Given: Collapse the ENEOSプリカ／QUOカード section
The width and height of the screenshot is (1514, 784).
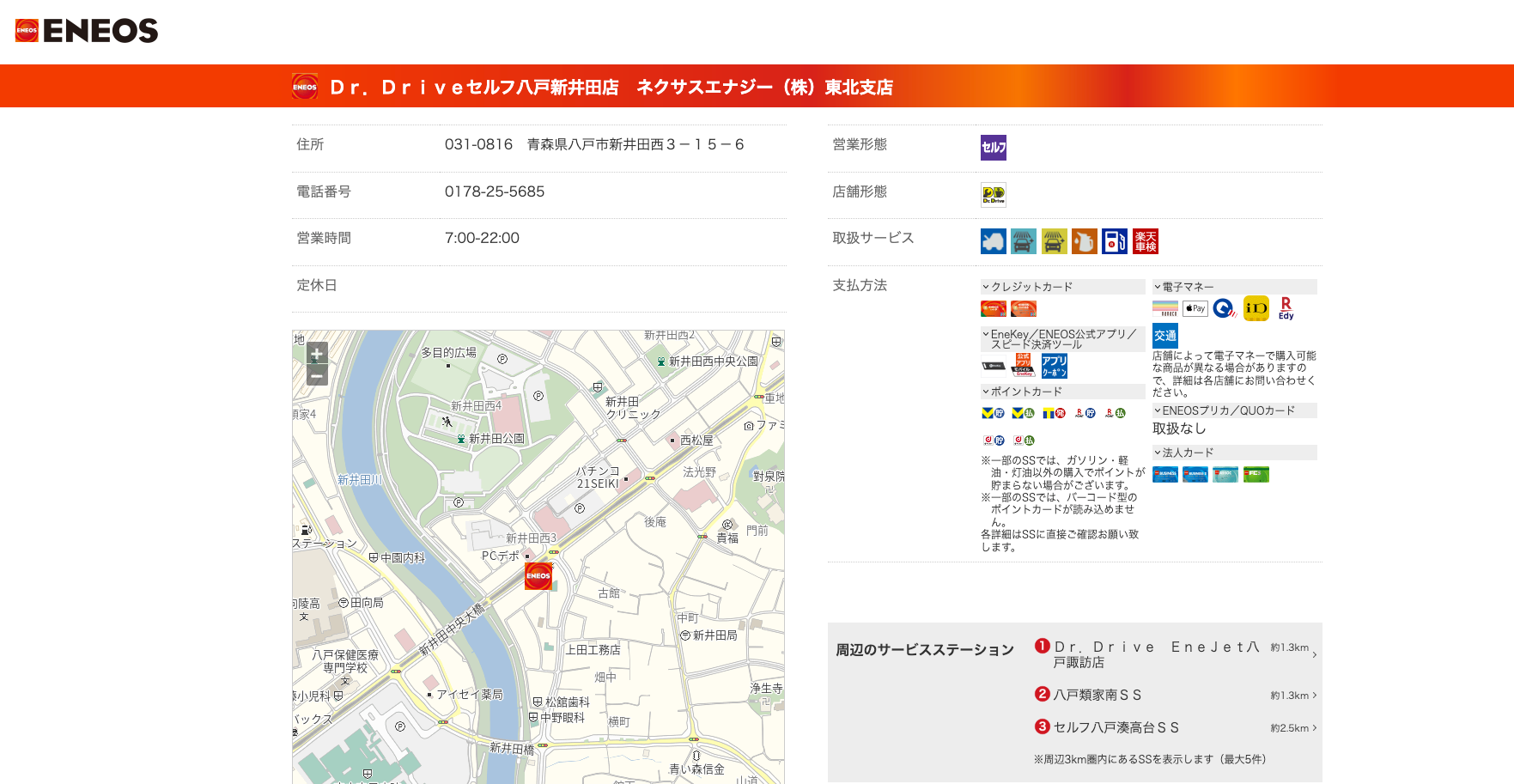Looking at the screenshot, I should tap(1235, 410).
